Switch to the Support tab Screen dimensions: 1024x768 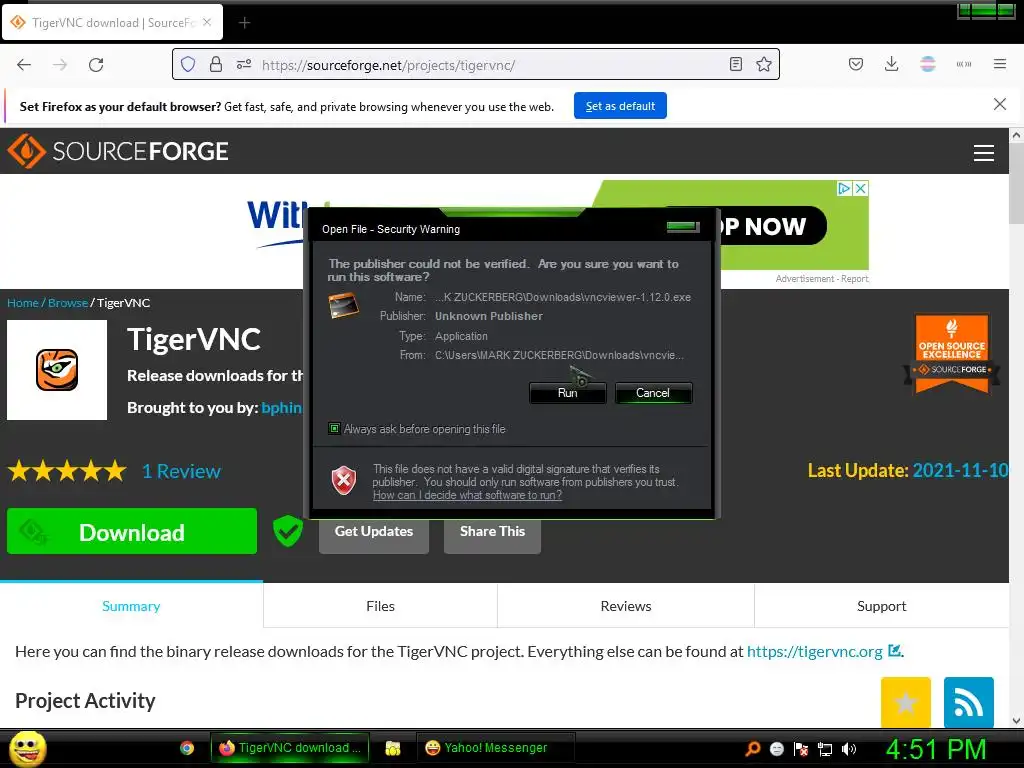[x=882, y=606]
